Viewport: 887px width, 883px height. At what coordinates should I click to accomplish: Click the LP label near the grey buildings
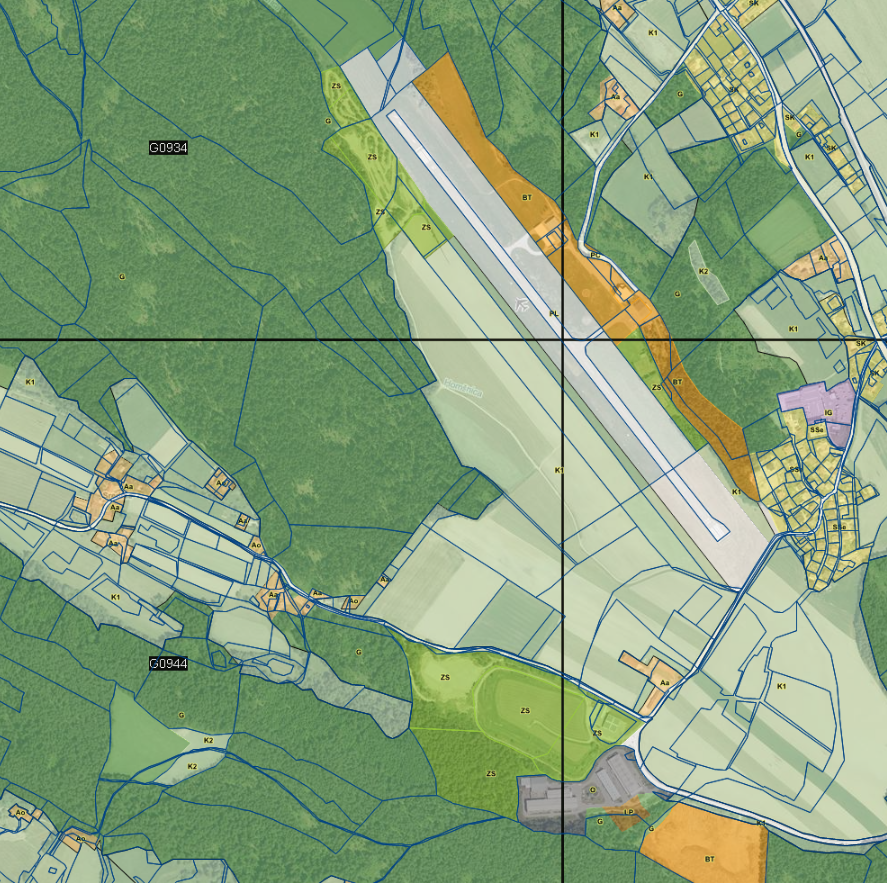tap(628, 812)
